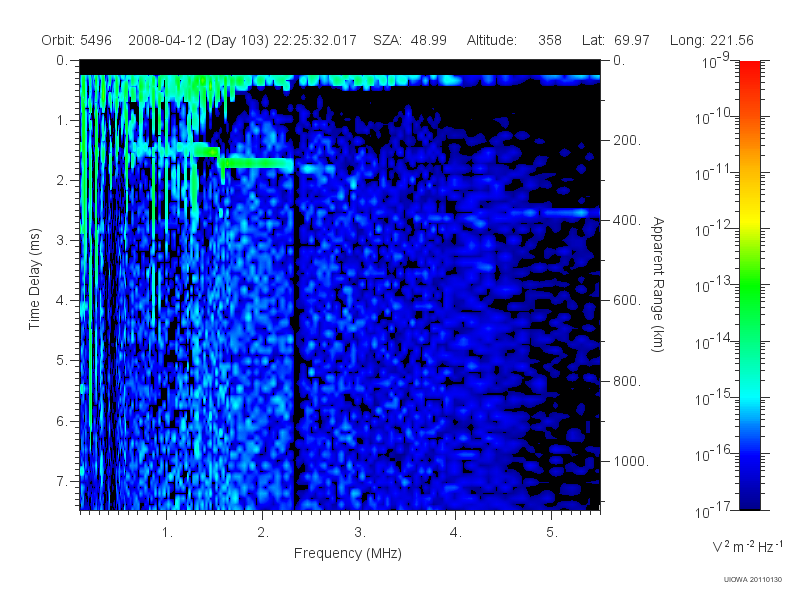Screen dimensions: 800x600
Task: Click the color scale label 10⁻⁹
Action: [x=715, y=61]
